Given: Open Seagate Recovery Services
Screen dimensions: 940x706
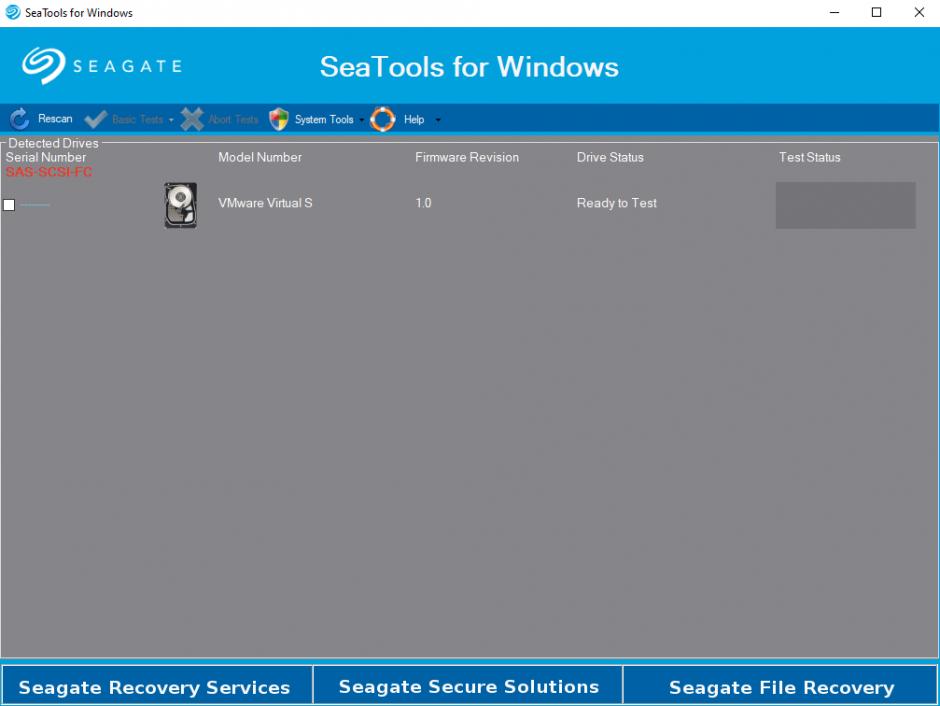Looking at the screenshot, I should pyautogui.click(x=156, y=685).
